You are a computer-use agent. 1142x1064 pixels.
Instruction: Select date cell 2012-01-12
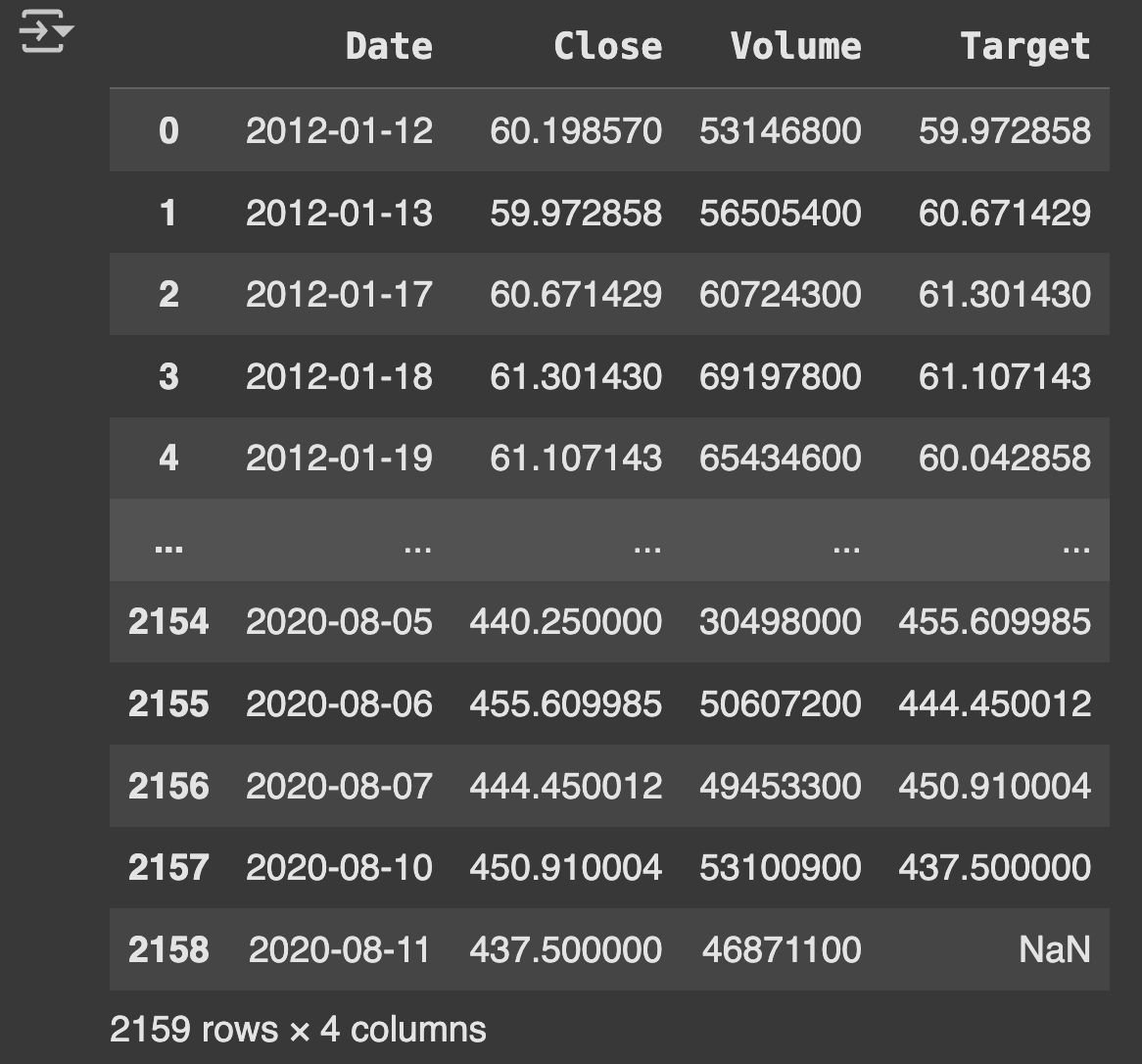coord(340,131)
